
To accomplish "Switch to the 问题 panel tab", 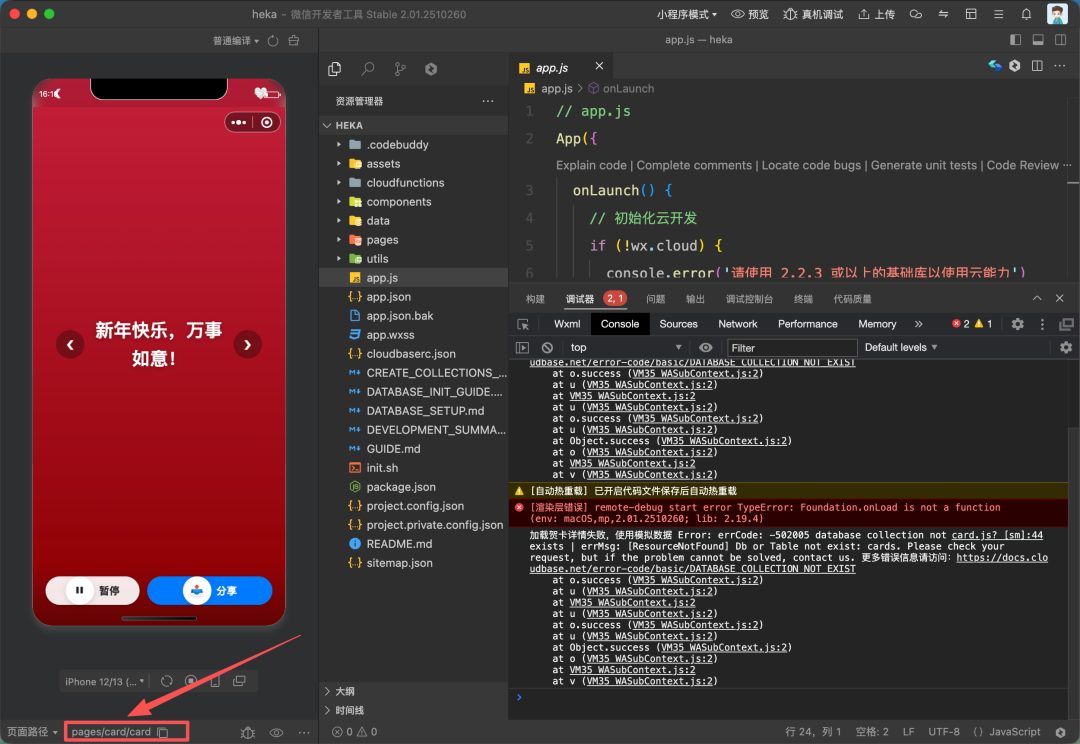I will coord(655,299).
